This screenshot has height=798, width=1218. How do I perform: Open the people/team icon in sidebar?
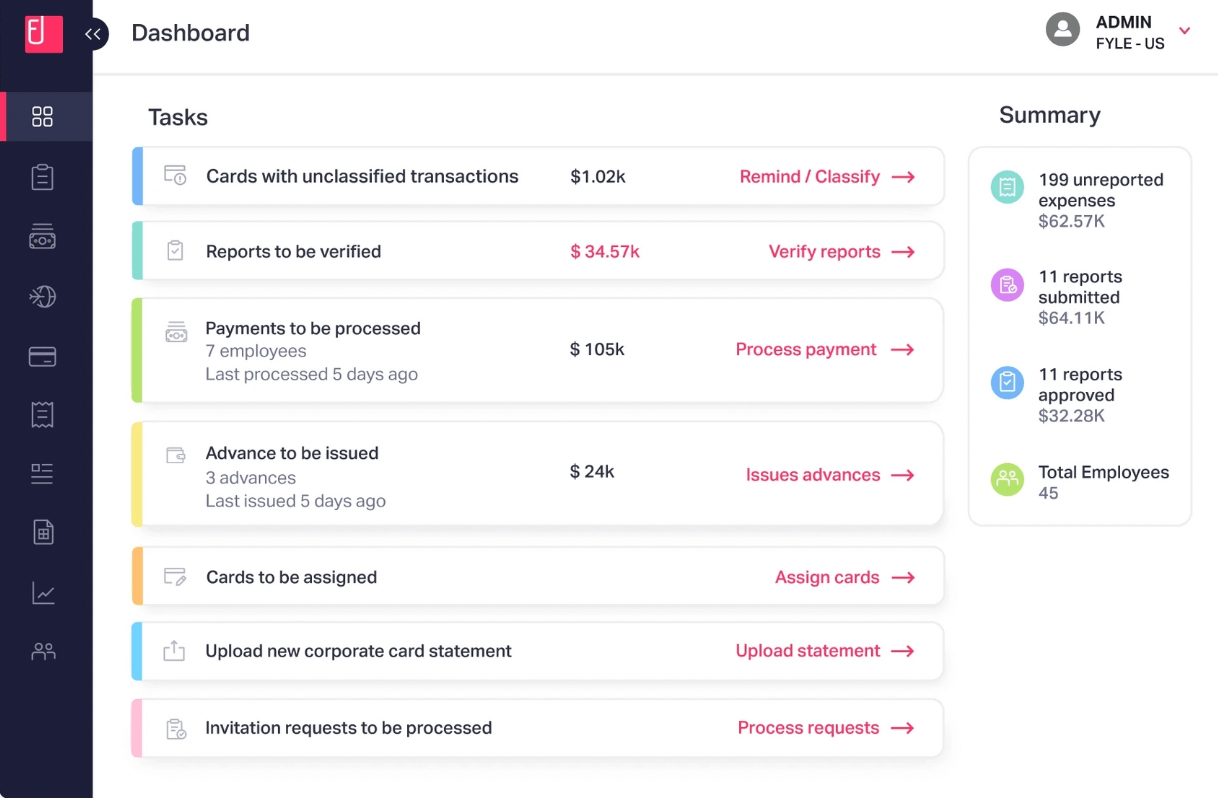(43, 652)
